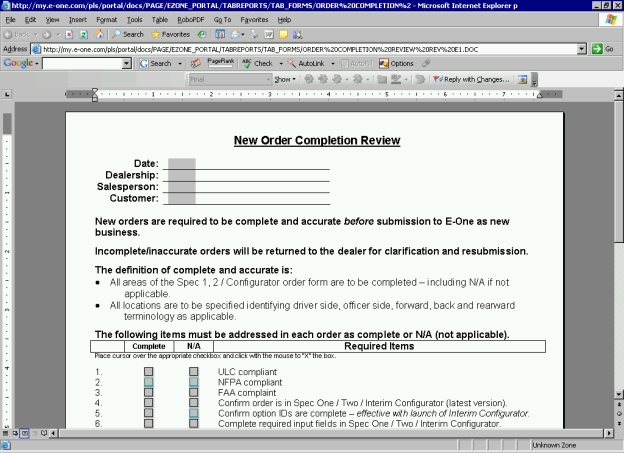Check Complete box for item 6 input fields
The height and width of the screenshot is (453, 624).
(148, 424)
